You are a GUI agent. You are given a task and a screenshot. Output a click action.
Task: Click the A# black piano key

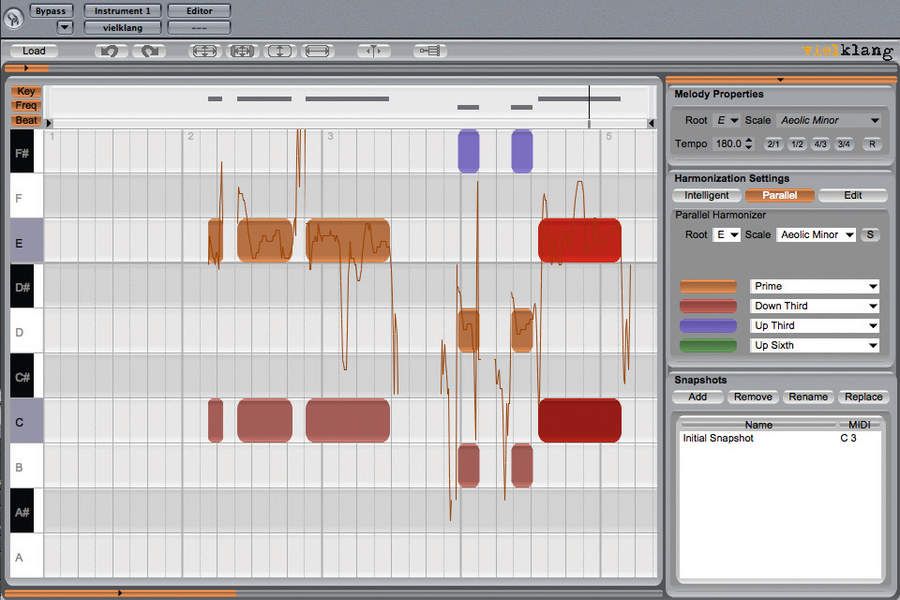coord(22,511)
